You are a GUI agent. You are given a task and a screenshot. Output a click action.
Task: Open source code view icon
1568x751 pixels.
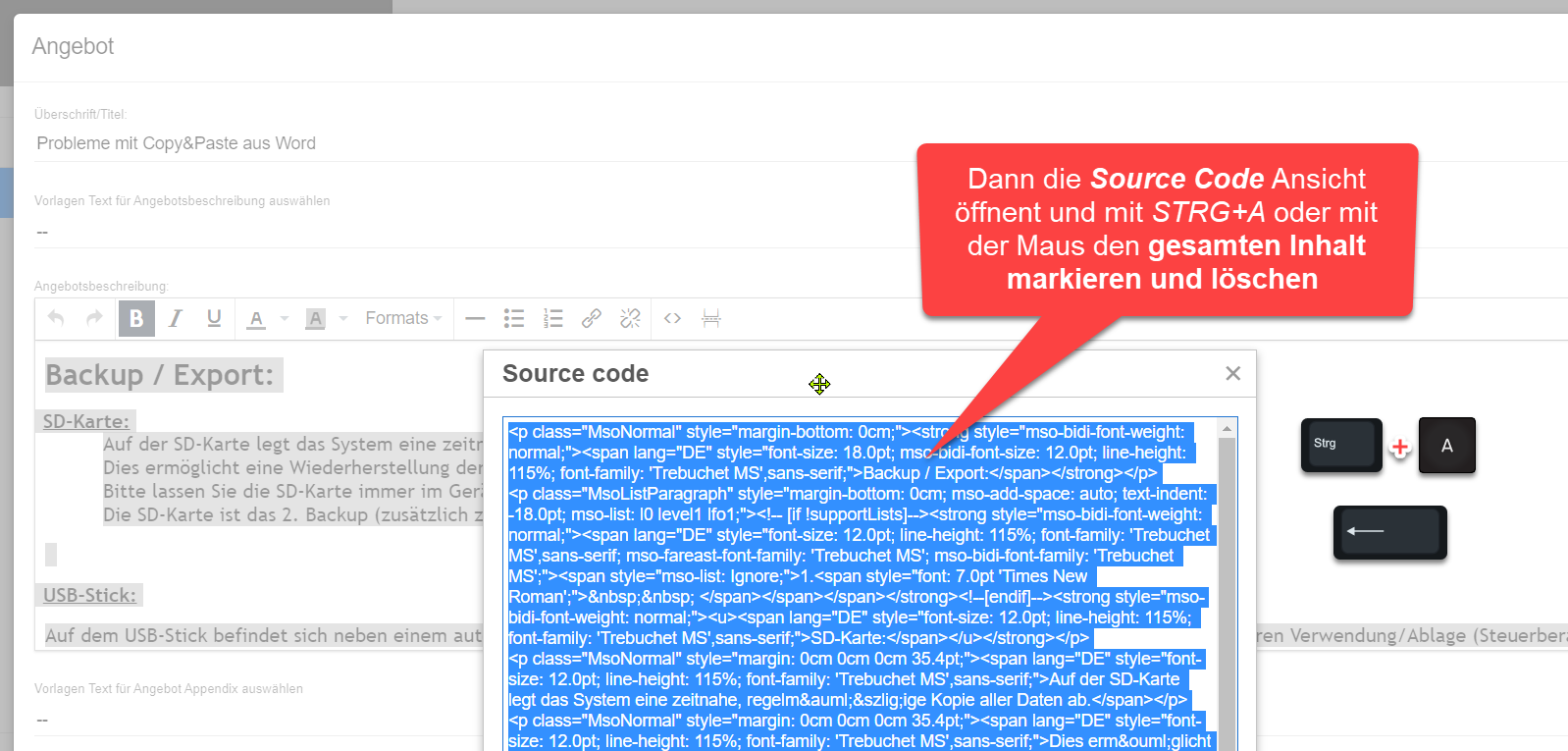(672, 318)
